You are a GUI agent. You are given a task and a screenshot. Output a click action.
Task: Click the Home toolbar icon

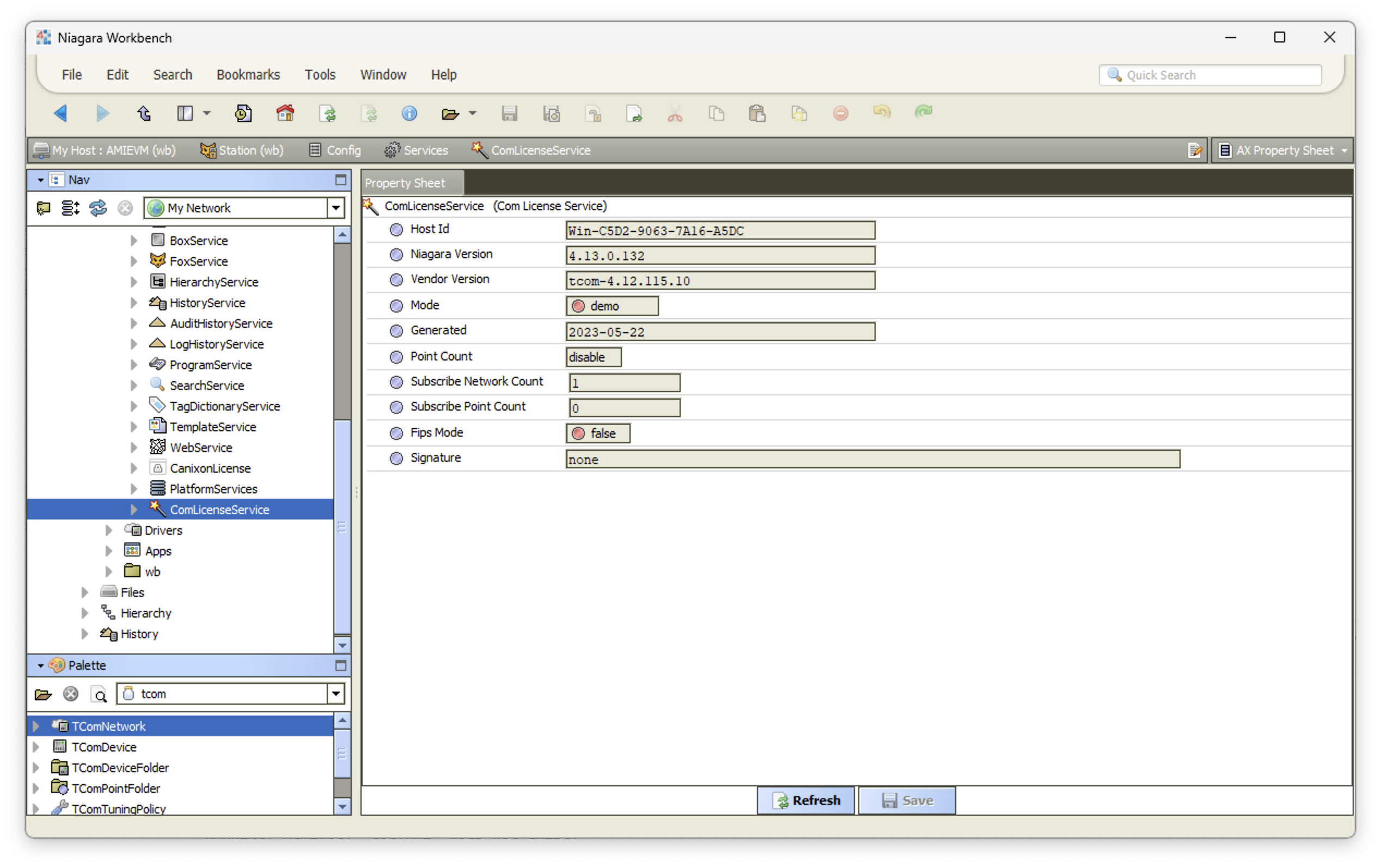[x=285, y=113]
